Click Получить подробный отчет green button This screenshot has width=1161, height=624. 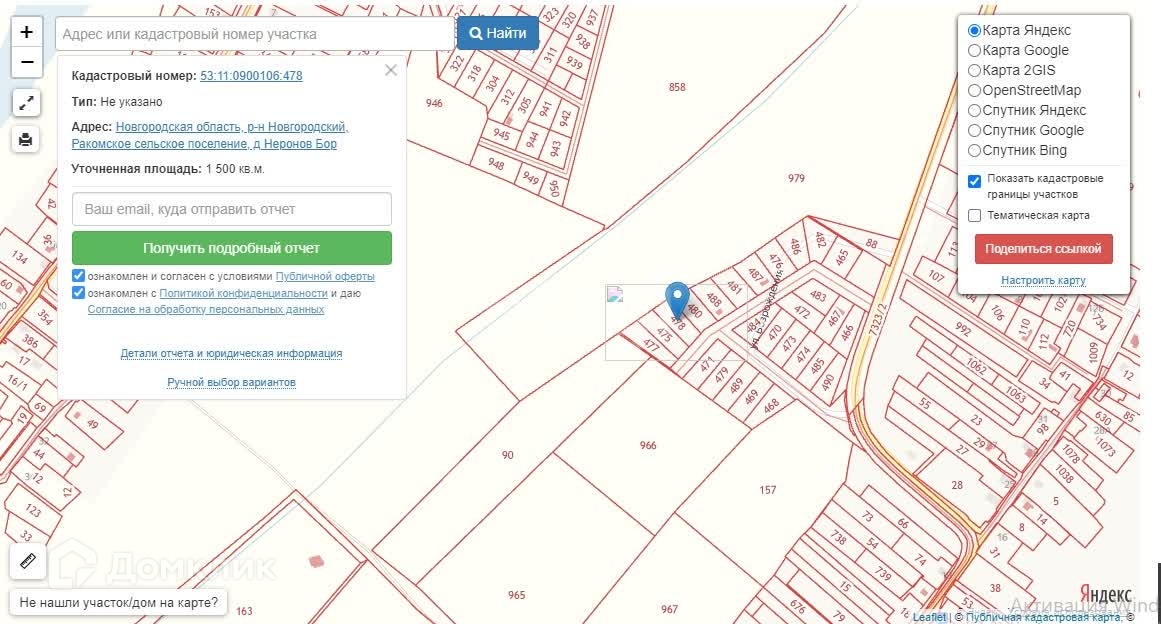[232, 248]
